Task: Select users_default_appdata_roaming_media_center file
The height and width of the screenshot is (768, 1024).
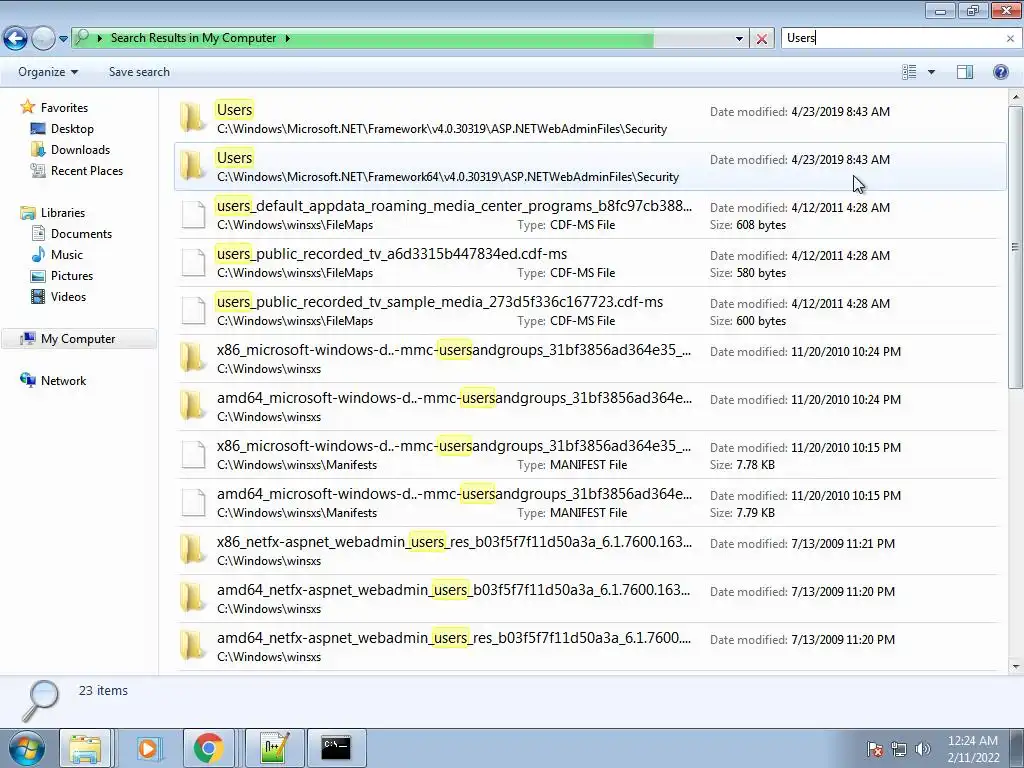Action: click(x=590, y=215)
